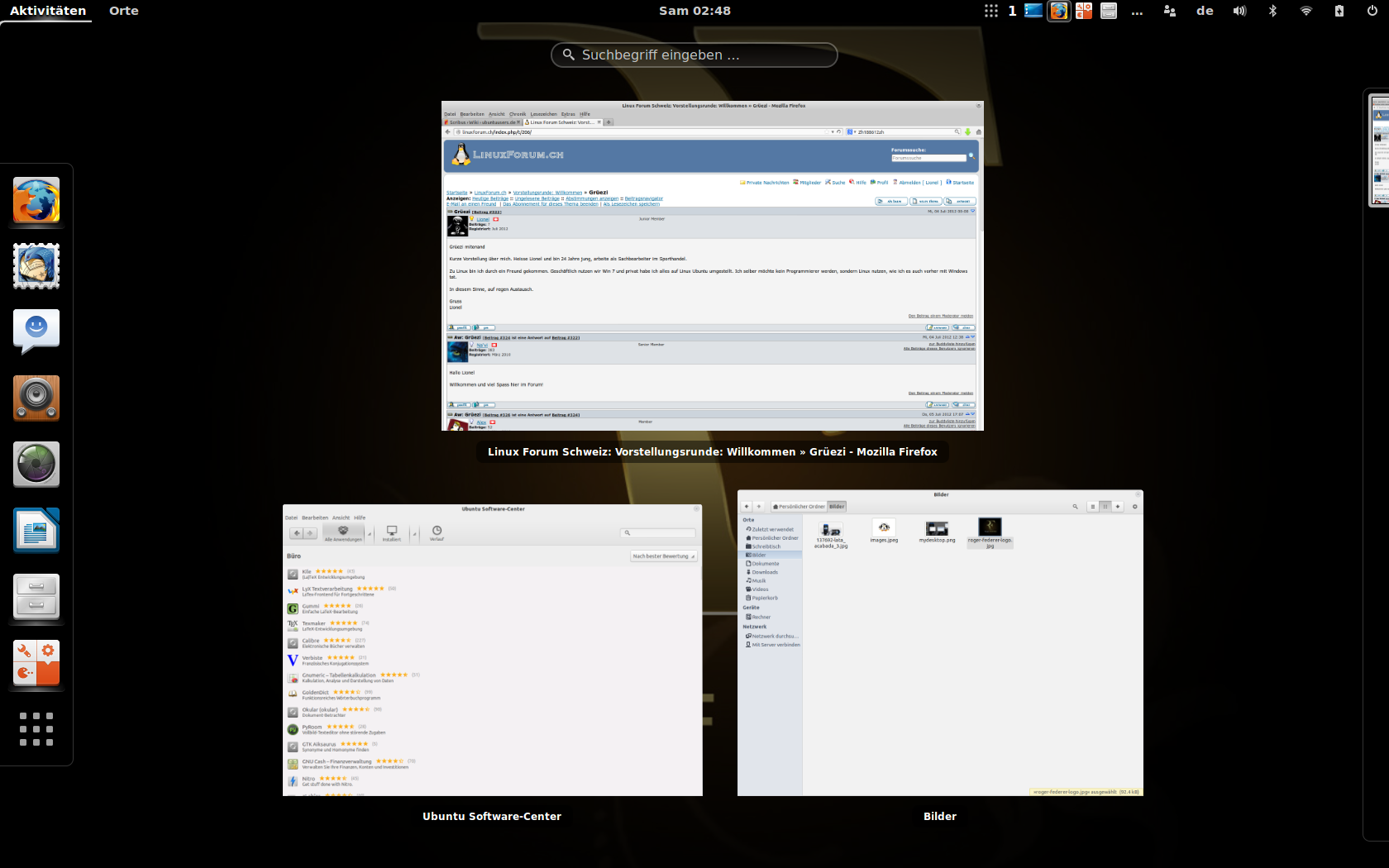
Task: Click the clock showing Sam 02:48
Action: point(694,11)
